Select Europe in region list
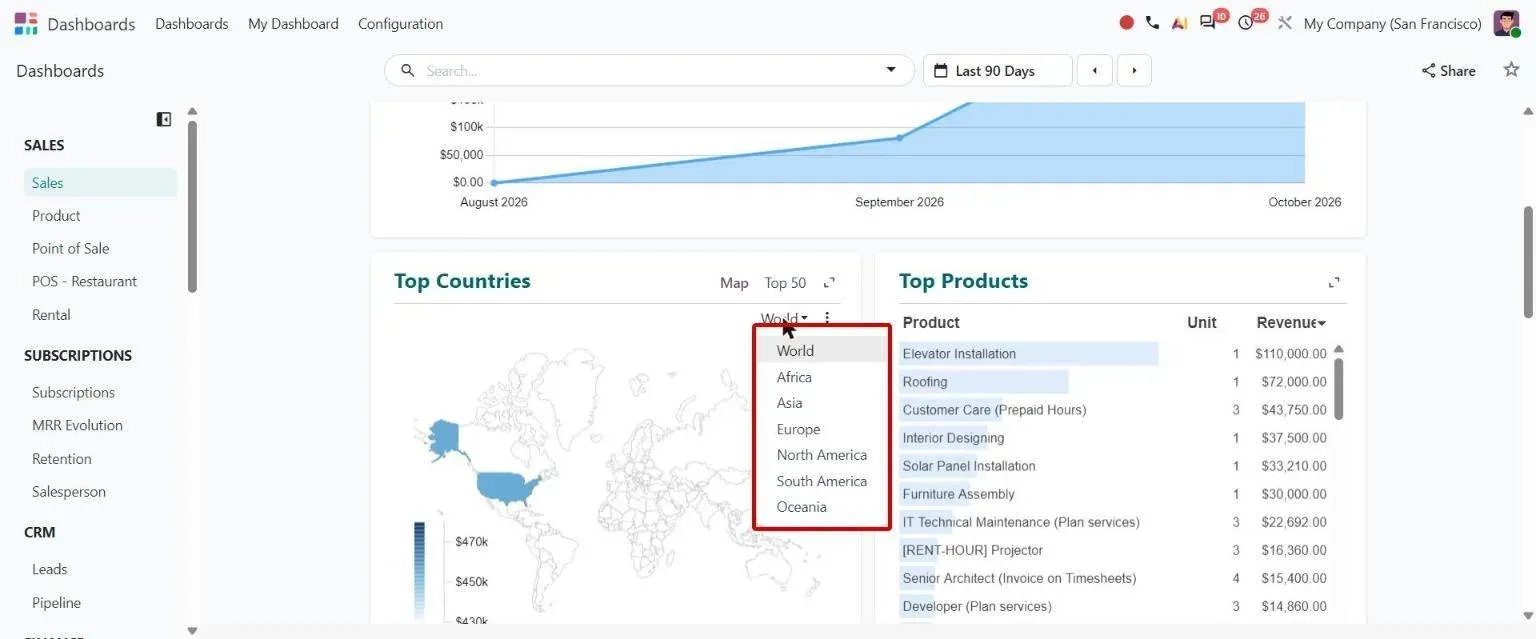This screenshot has width=1536, height=639. click(821, 429)
